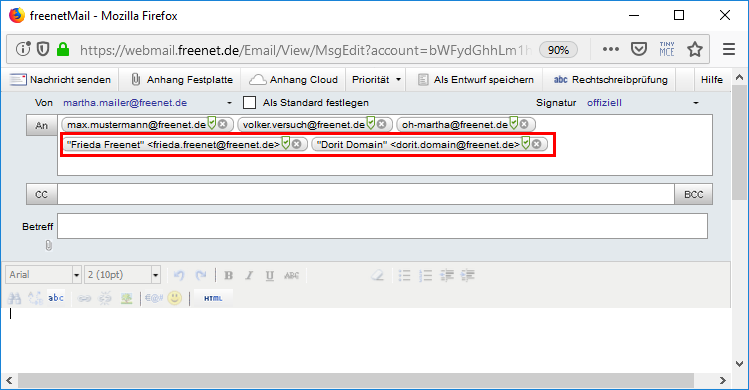The width and height of the screenshot is (749, 390).
Task: Increase the text indent
Action: [468, 275]
